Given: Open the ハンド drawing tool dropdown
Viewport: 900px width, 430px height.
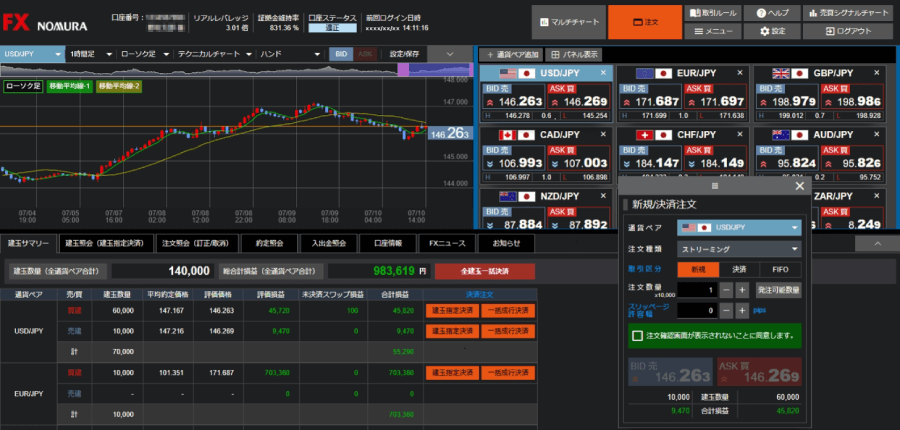Looking at the screenshot, I should coord(291,55).
